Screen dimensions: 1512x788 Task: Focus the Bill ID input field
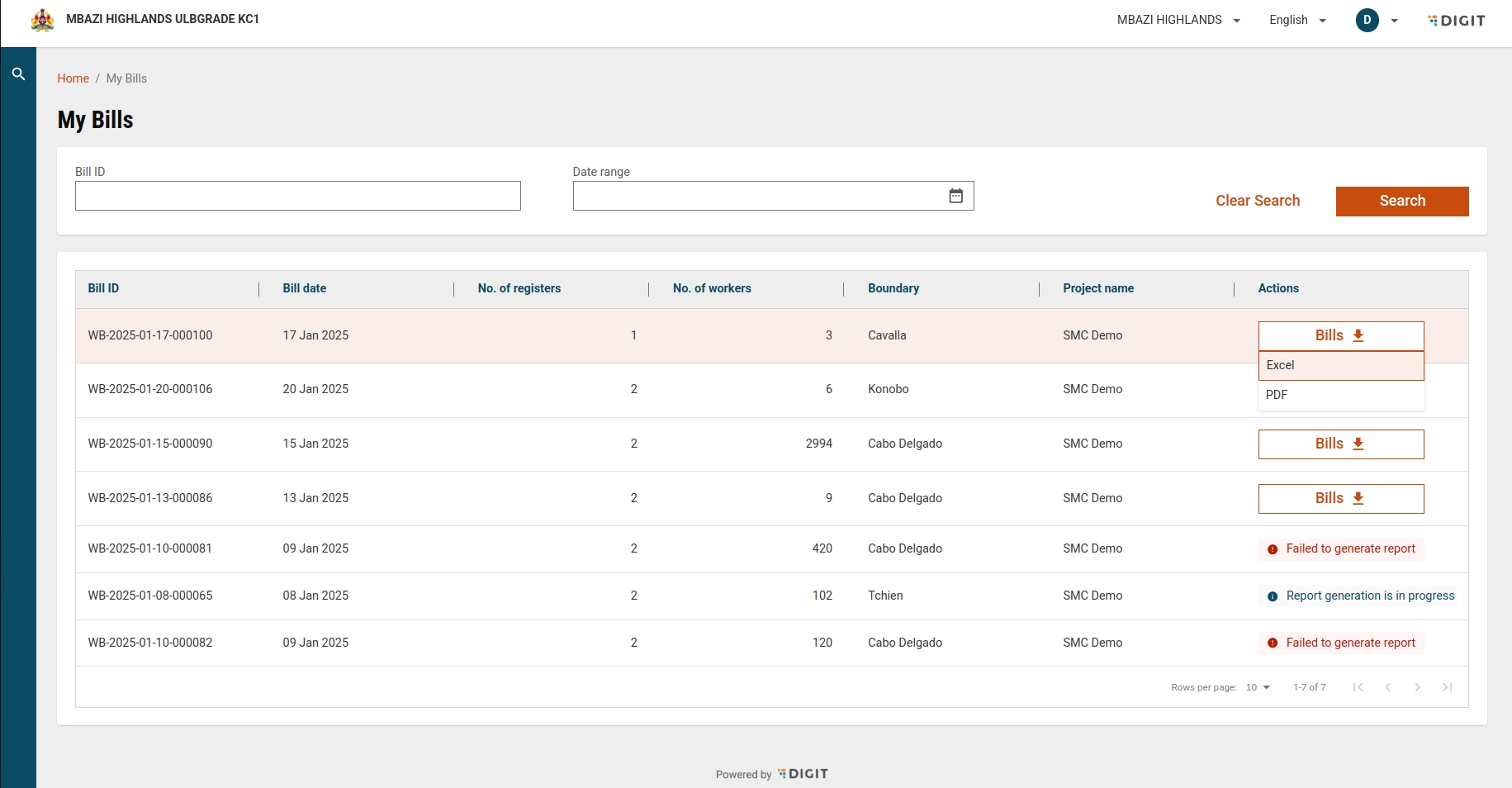click(297, 196)
